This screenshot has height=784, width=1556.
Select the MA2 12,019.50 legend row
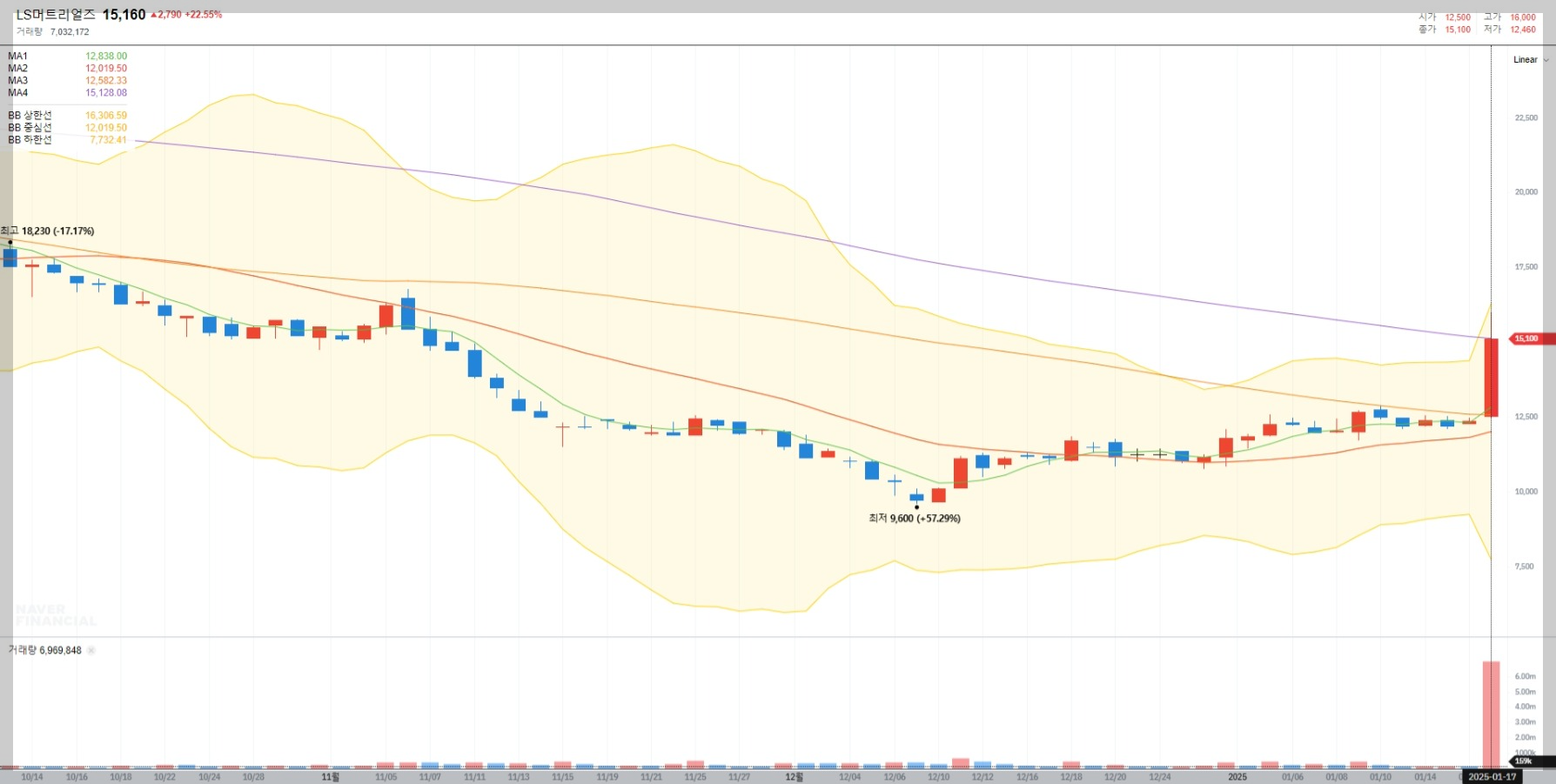(67, 69)
